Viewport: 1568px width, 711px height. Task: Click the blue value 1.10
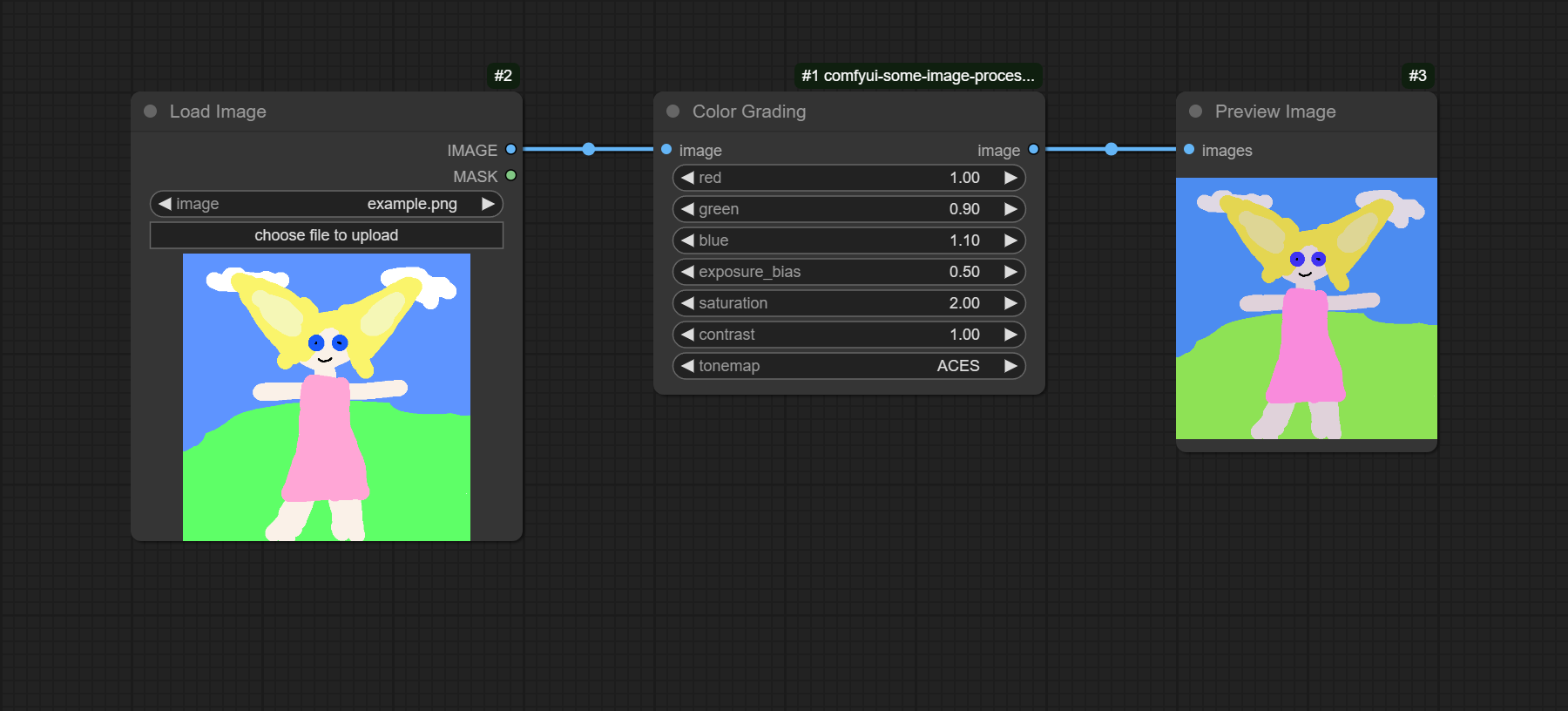[964, 240]
